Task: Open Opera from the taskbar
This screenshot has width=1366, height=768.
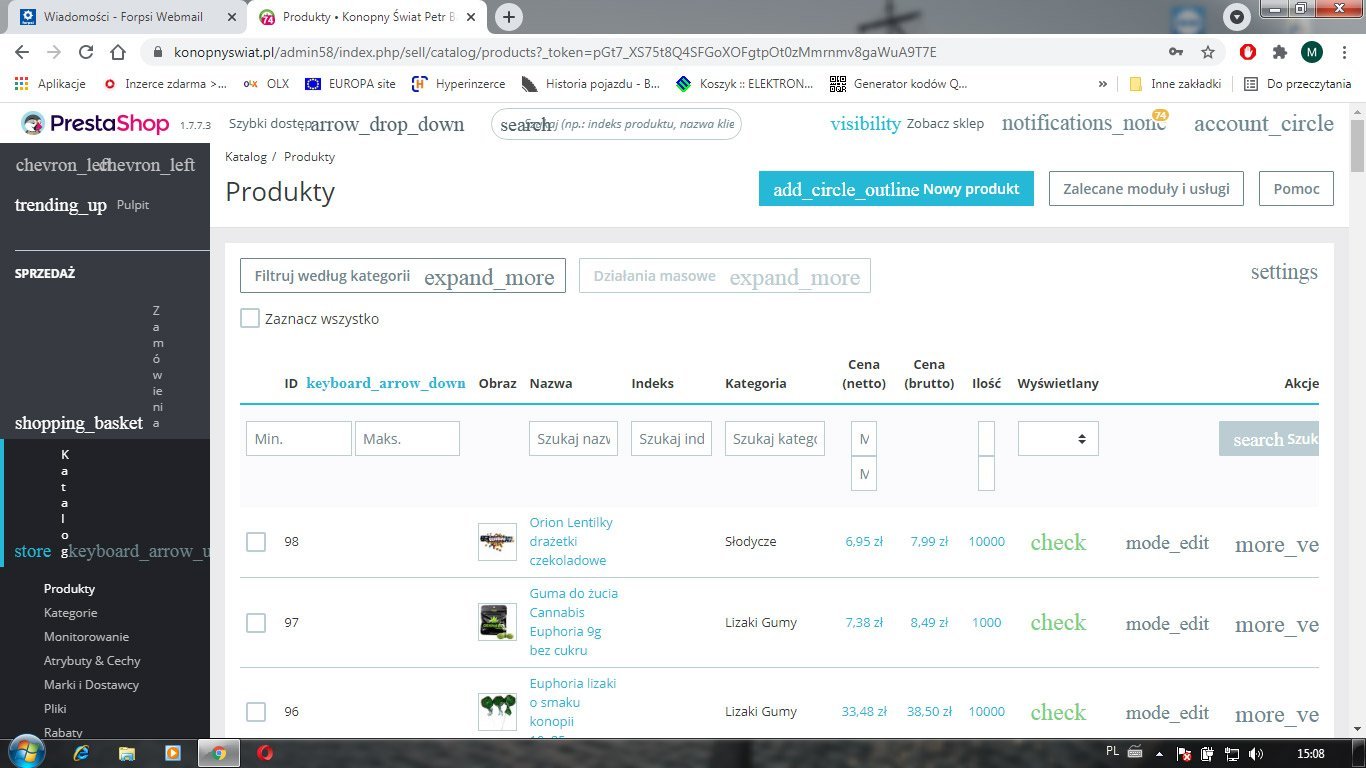Action: [x=265, y=753]
